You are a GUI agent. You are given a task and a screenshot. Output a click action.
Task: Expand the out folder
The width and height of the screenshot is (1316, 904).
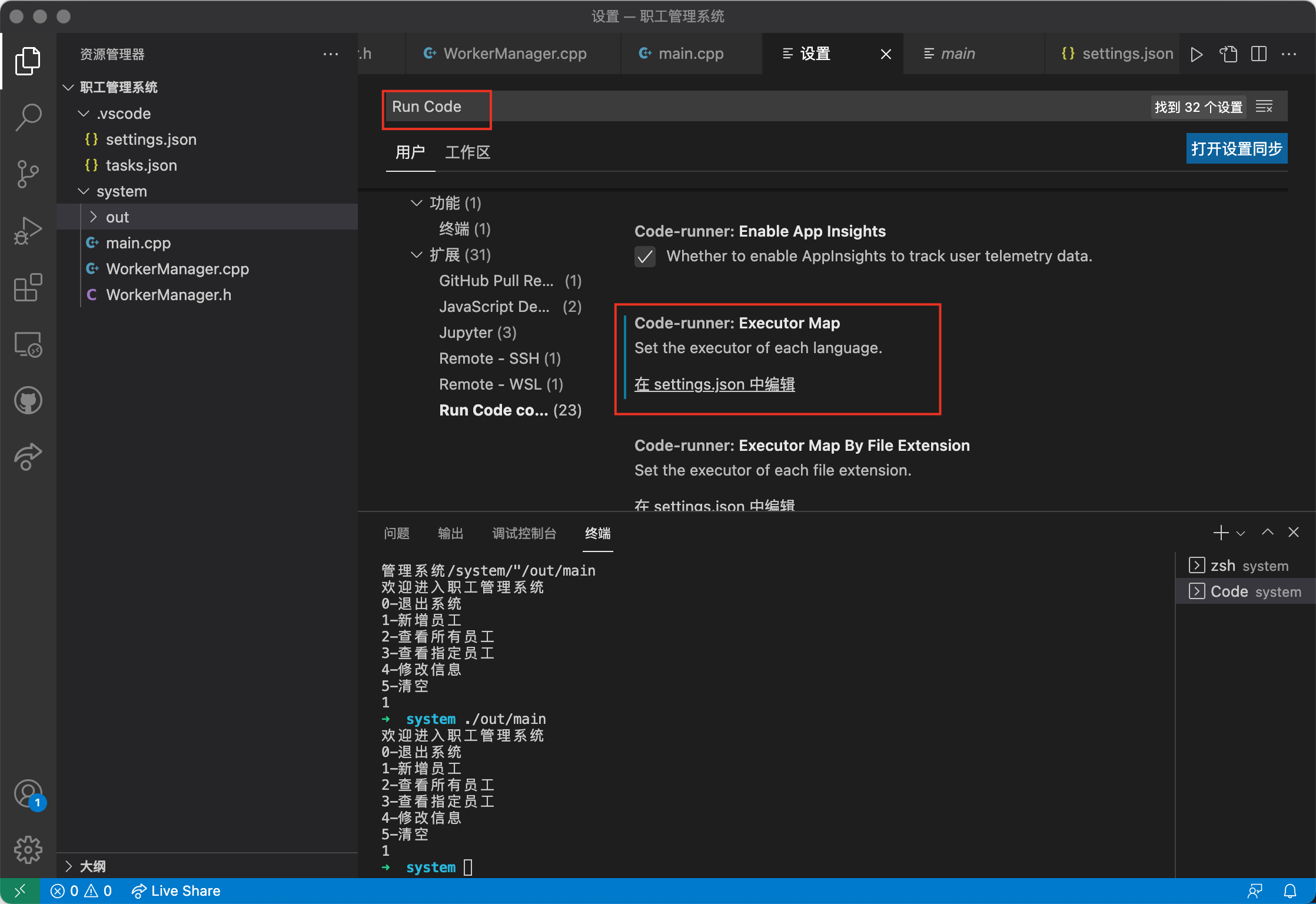click(93, 217)
